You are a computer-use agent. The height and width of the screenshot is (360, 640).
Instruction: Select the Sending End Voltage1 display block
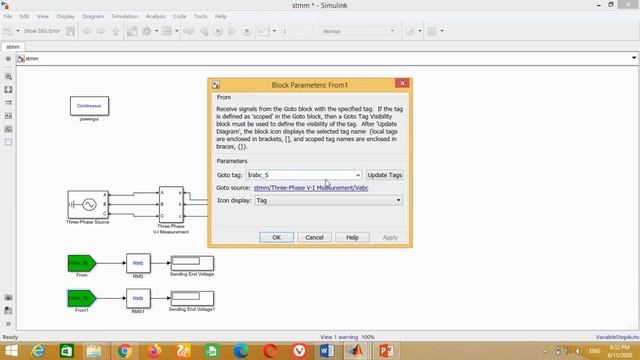click(x=192, y=298)
